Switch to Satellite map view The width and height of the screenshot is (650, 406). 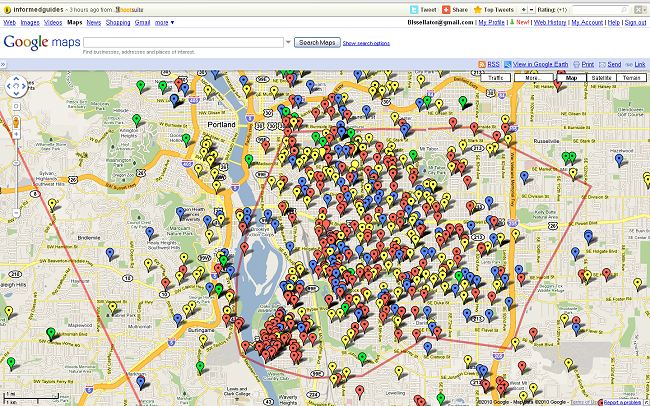pos(601,77)
